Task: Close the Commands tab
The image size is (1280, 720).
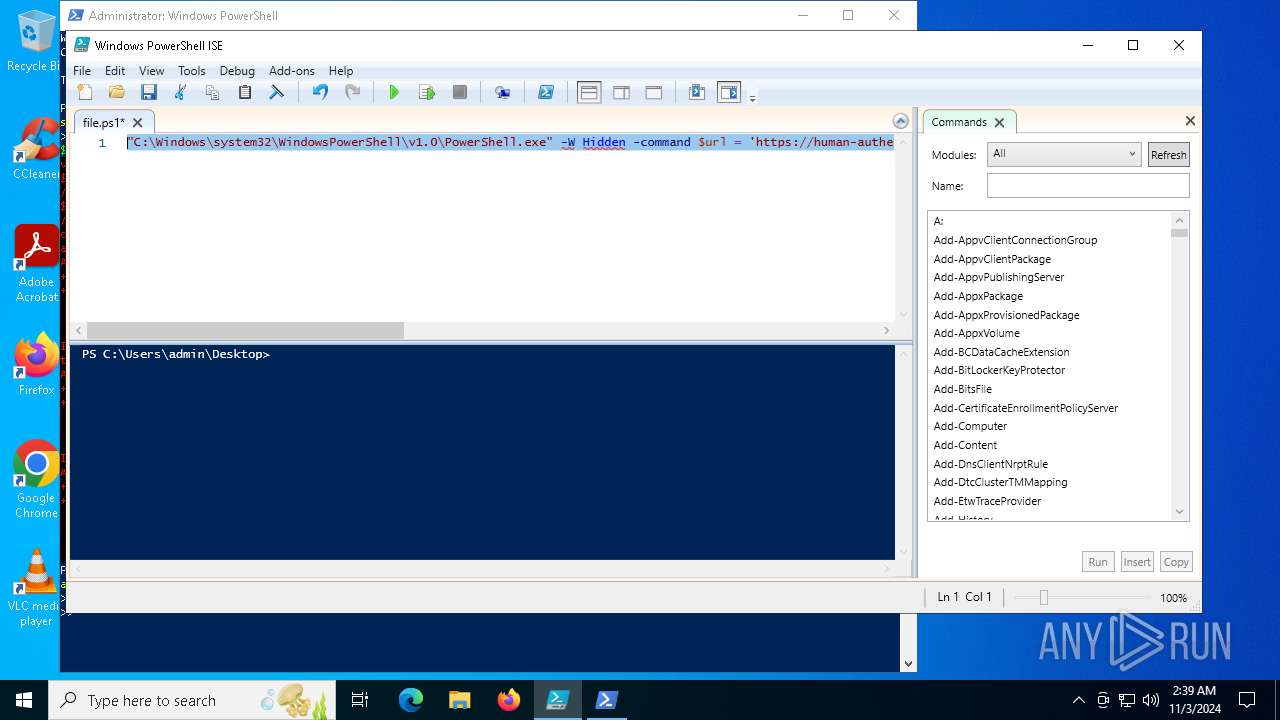Action: (x=999, y=123)
